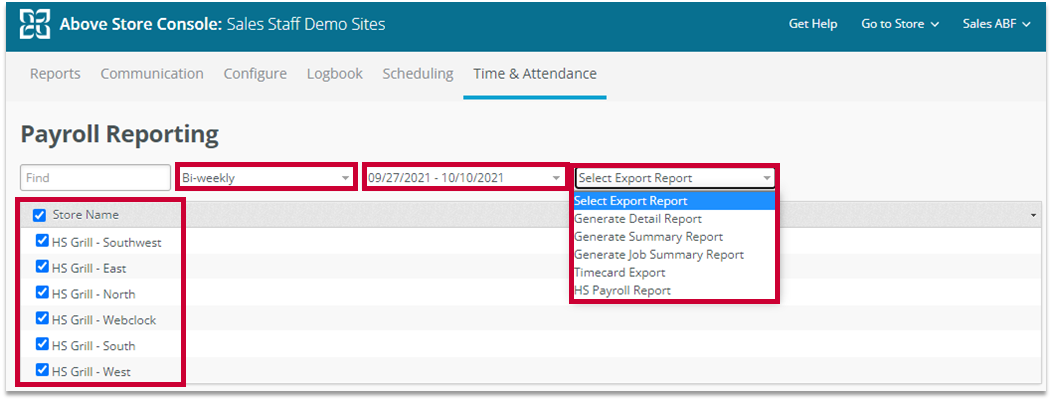Choose Generate Job Summary Report option
This screenshot has height=401, width=1052.
tap(658, 255)
